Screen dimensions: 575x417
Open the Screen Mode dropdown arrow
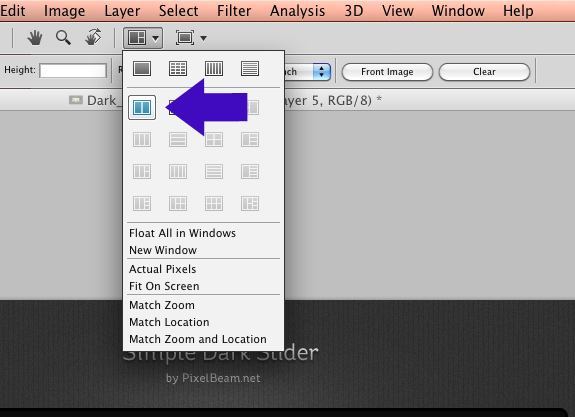[204, 38]
